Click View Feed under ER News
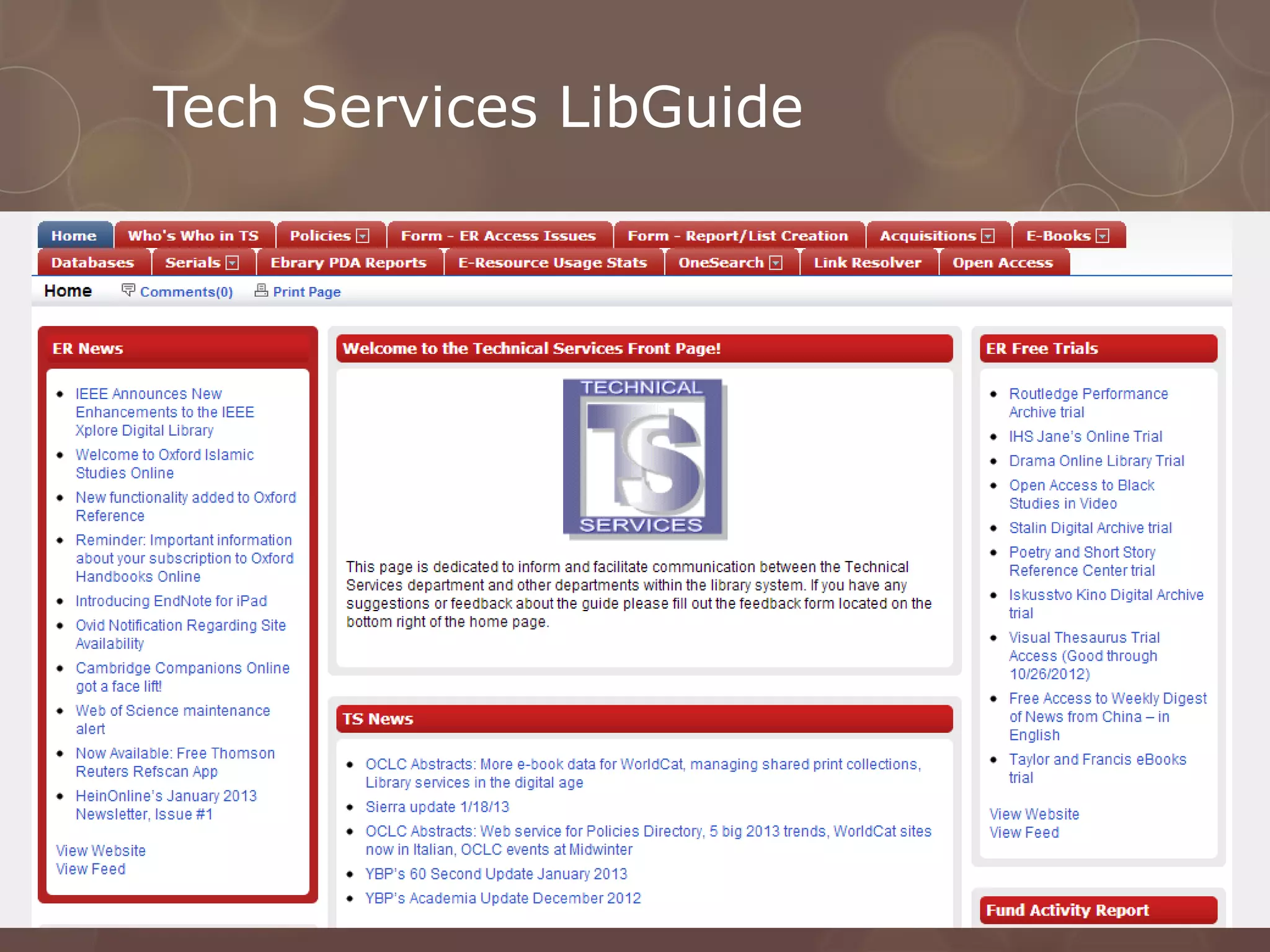1270x952 pixels. 91,870
